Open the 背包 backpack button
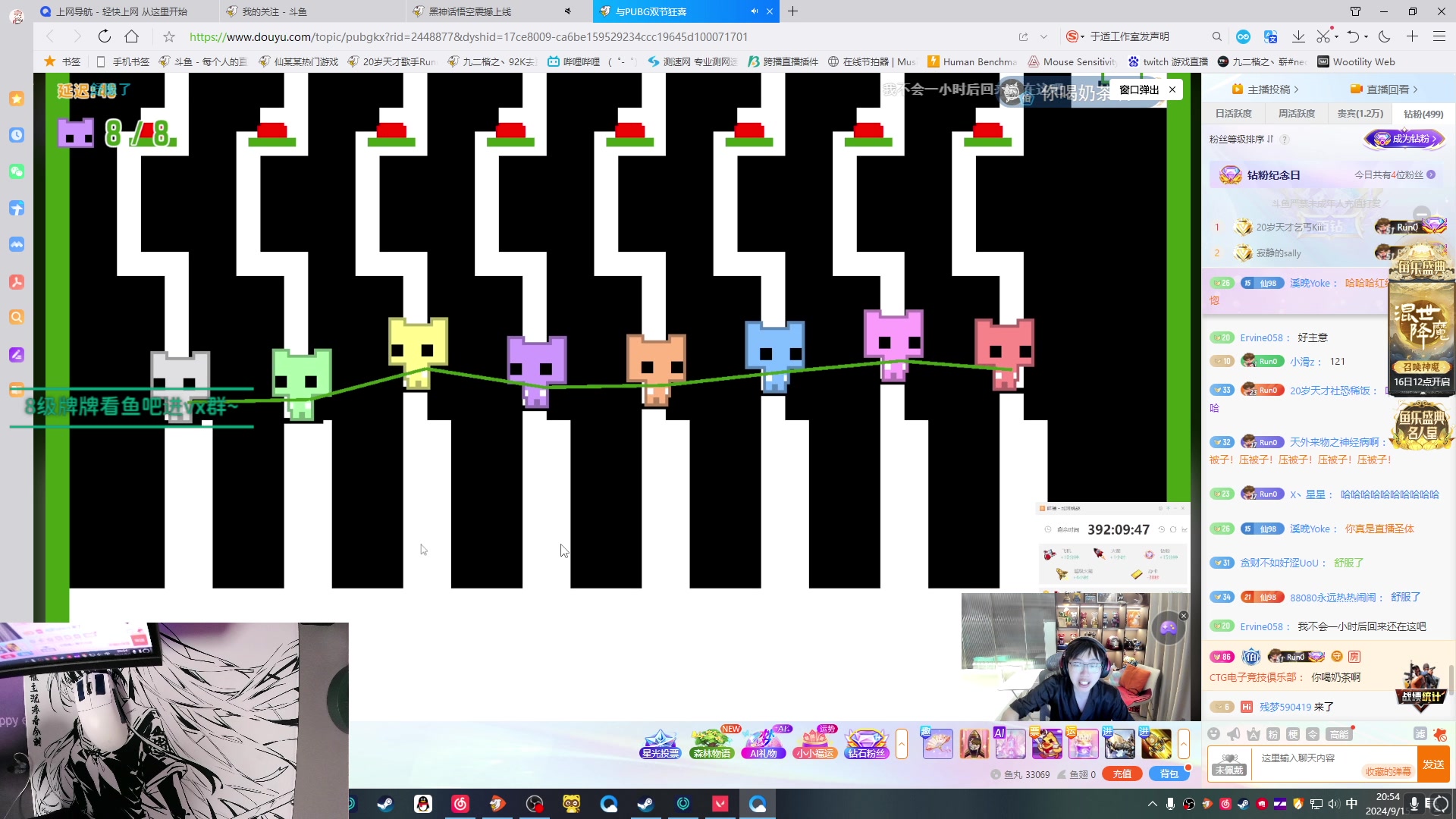 coord(1169,774)
